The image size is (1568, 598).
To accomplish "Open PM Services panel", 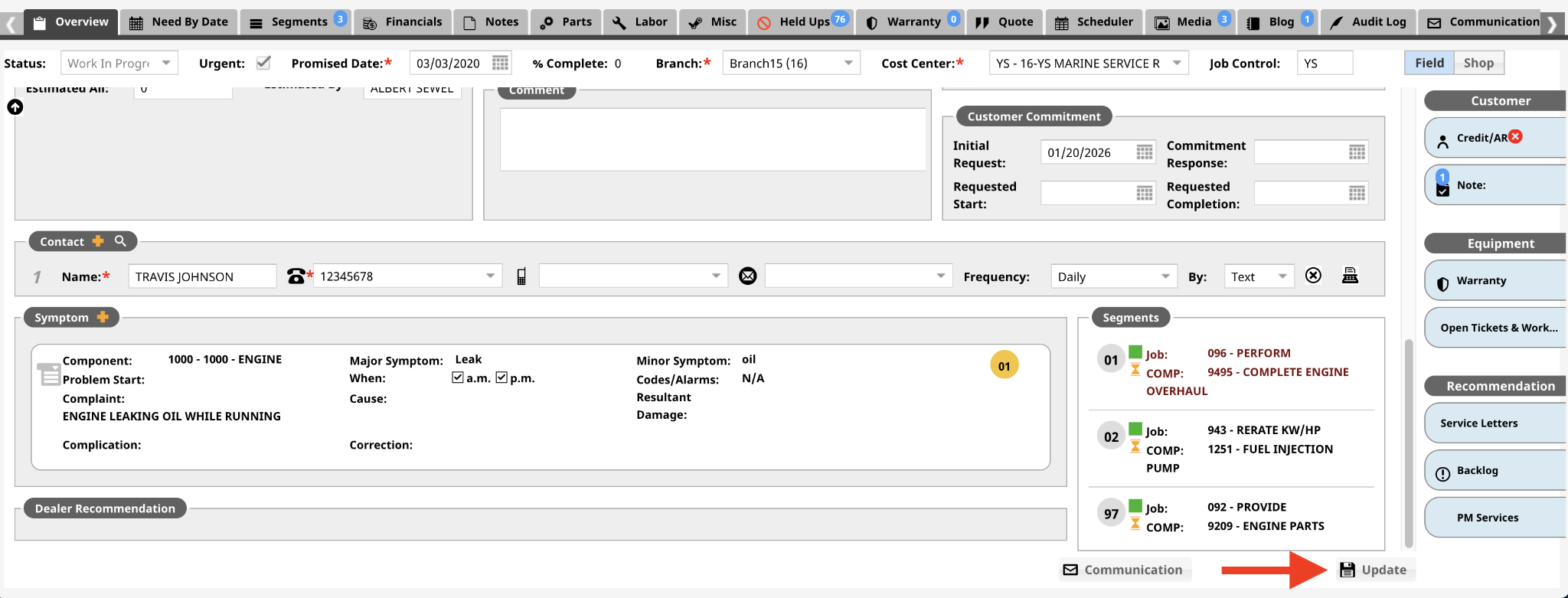I will [1495, 518].
